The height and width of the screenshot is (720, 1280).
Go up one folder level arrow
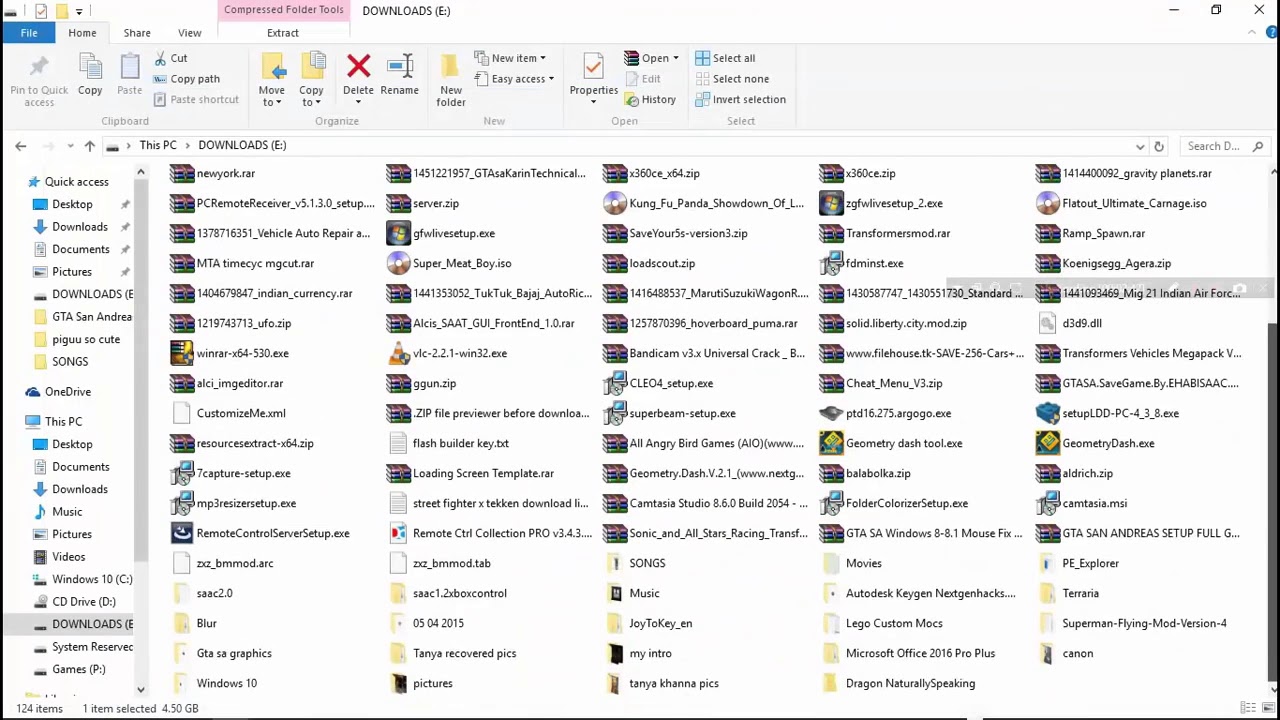click(89, 146)
